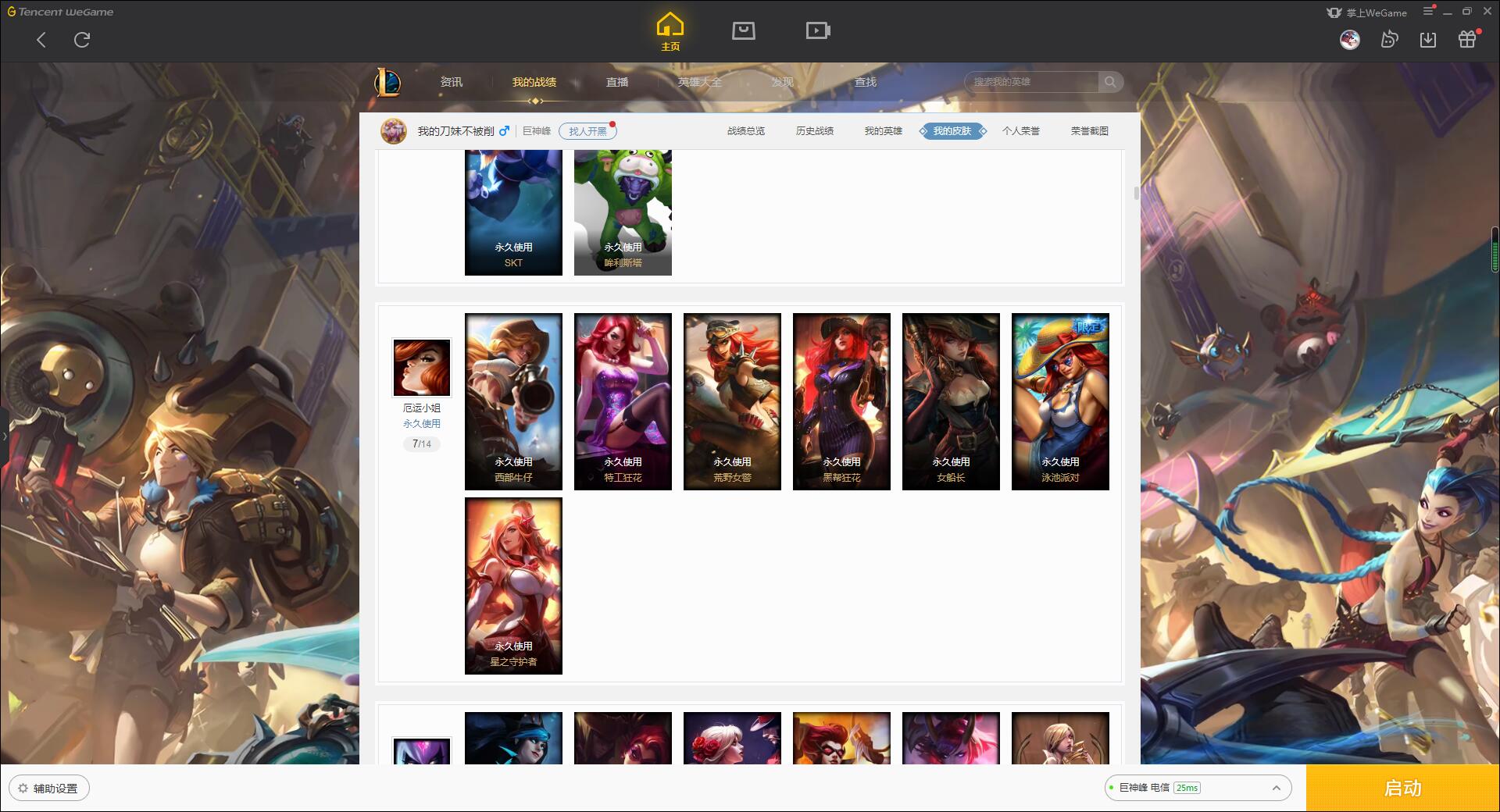Open the downloads manager icon

[x=1428, y=40]
